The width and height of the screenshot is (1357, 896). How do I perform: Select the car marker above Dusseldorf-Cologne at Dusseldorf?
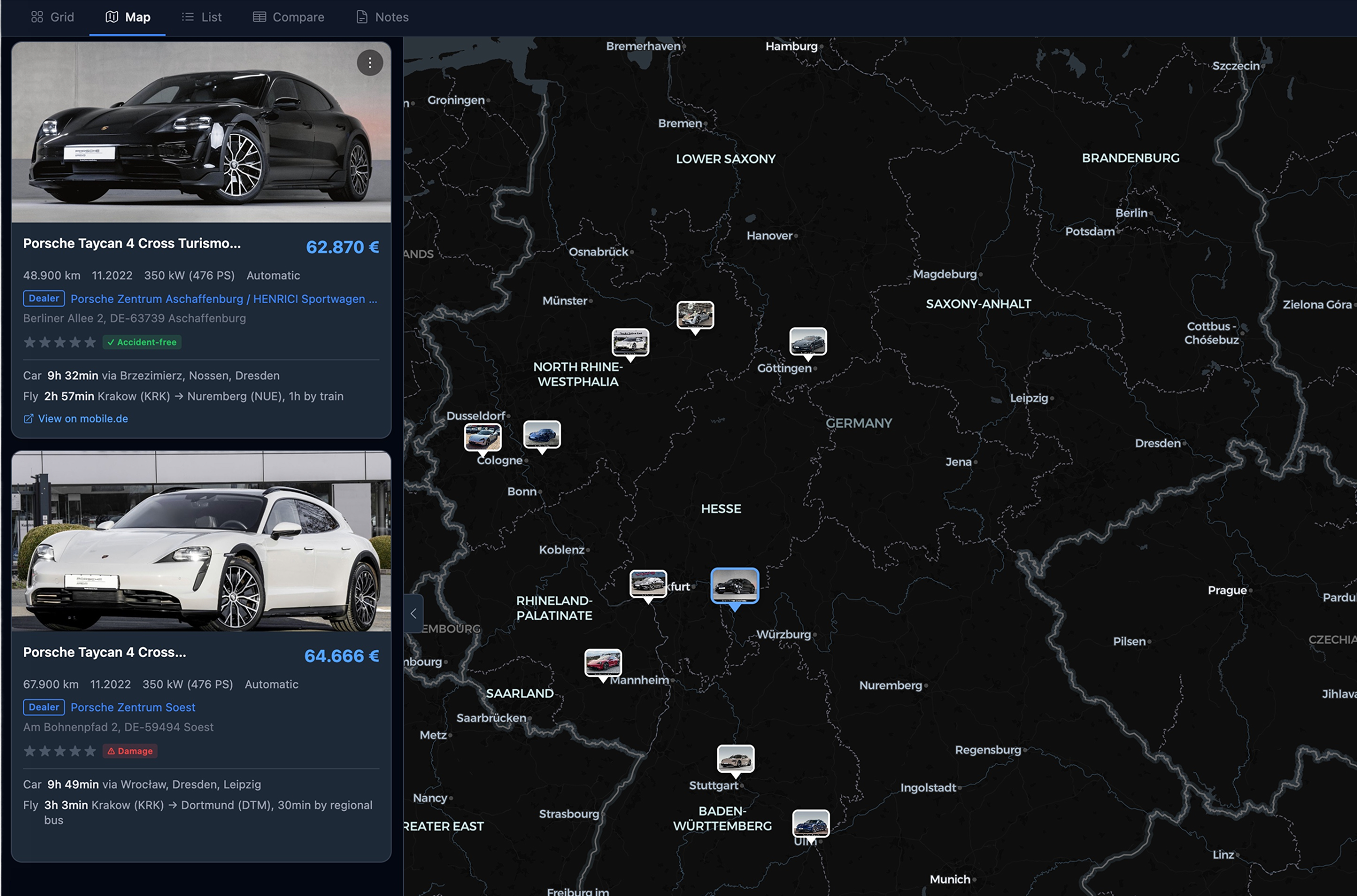click(482, 438)
